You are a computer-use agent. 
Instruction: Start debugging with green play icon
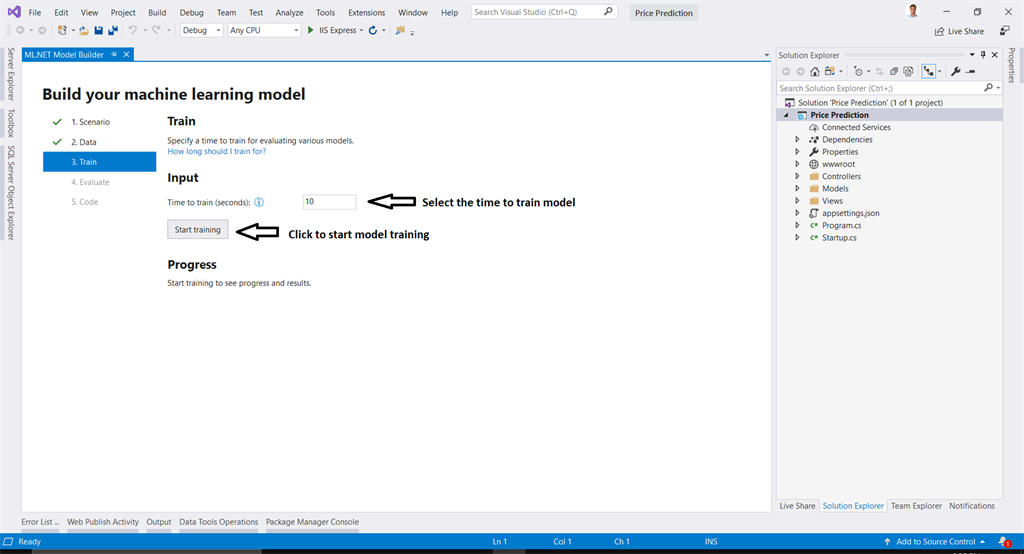311,30
